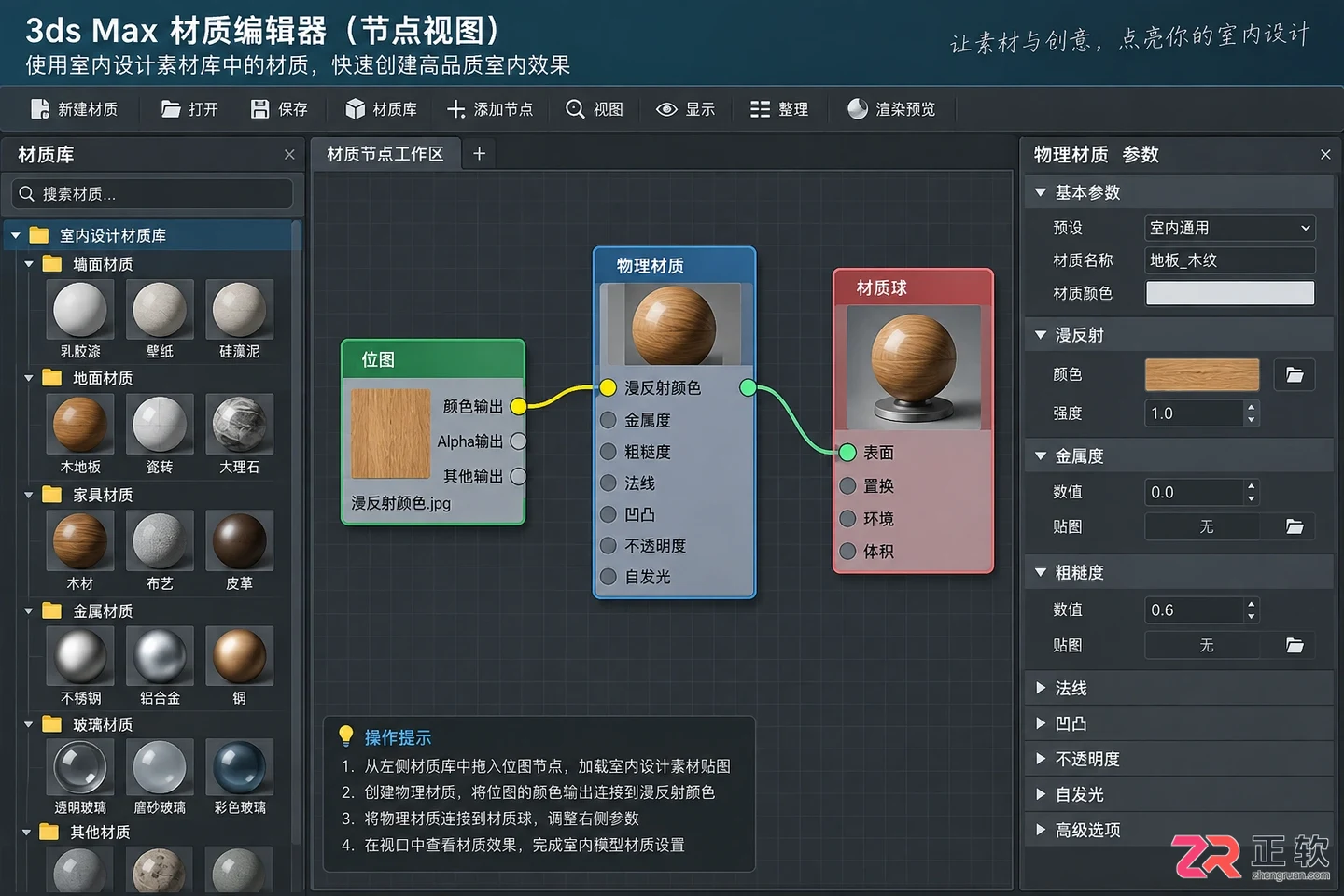Open the 预设 室内通用 dropdown
The width and height of the screenshot is (1344, 896).
tap(1230, 228)
